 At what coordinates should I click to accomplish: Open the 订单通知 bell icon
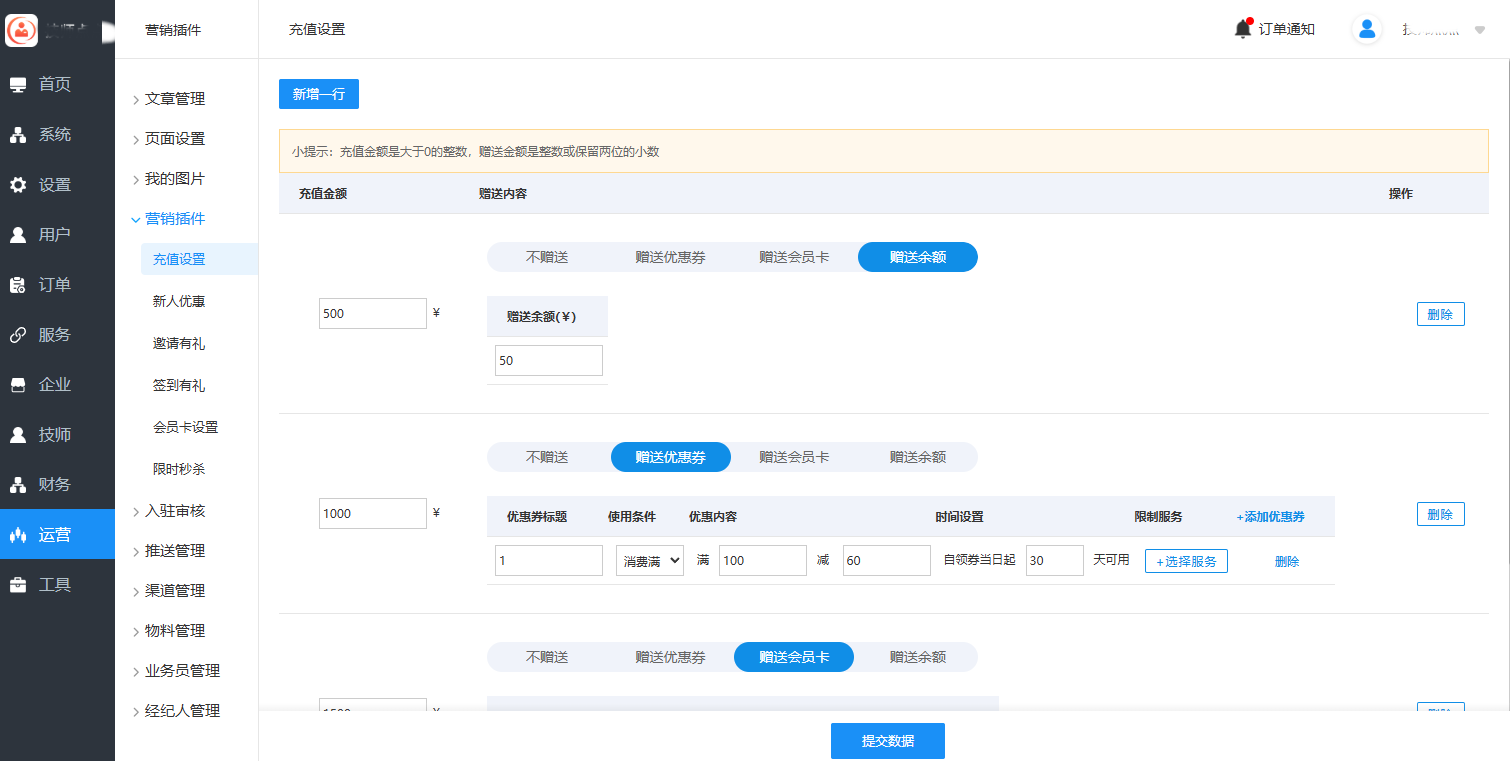1243,29
